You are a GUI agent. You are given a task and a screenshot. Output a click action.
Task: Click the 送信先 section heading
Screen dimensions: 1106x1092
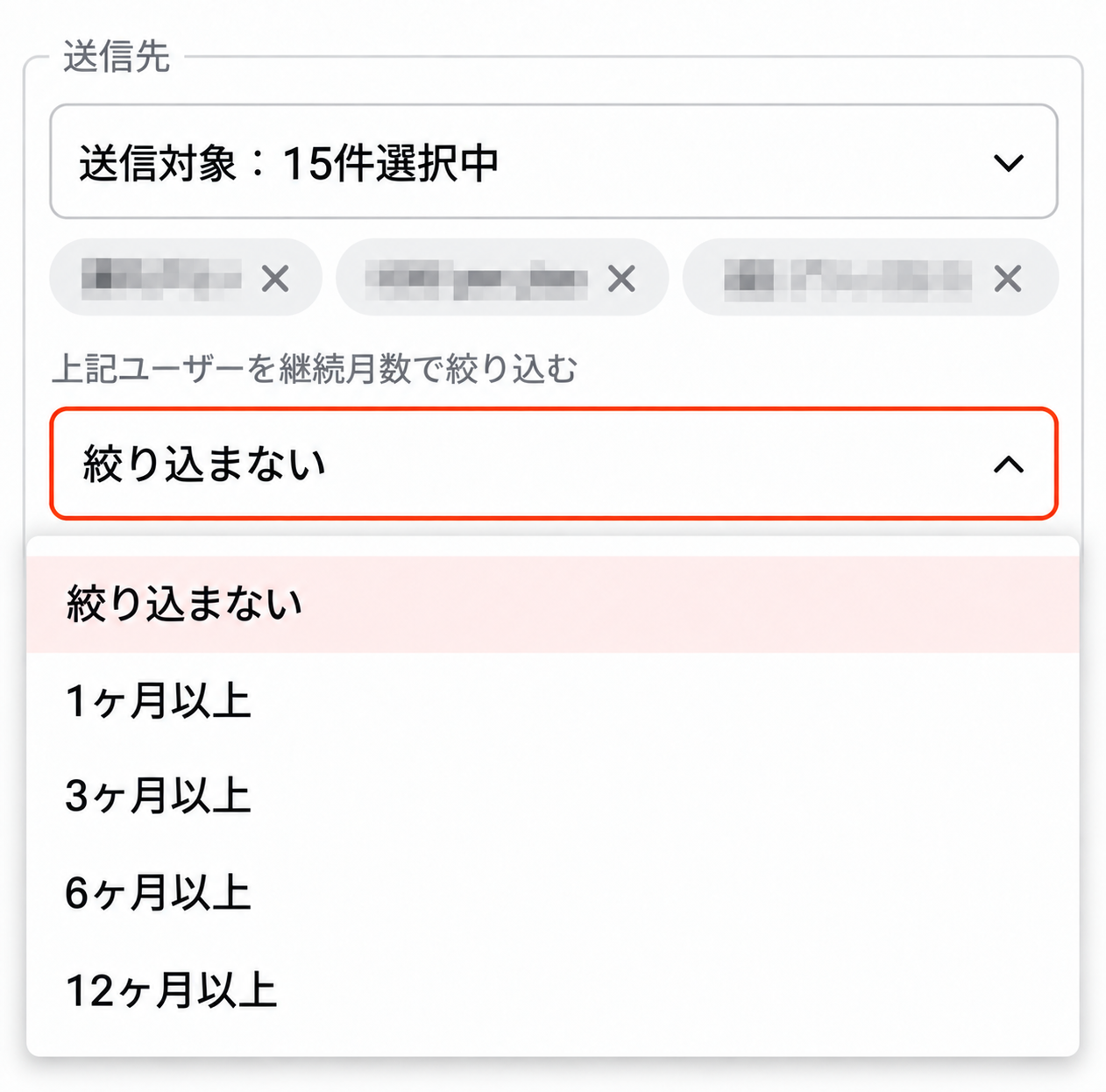(116, 57)
